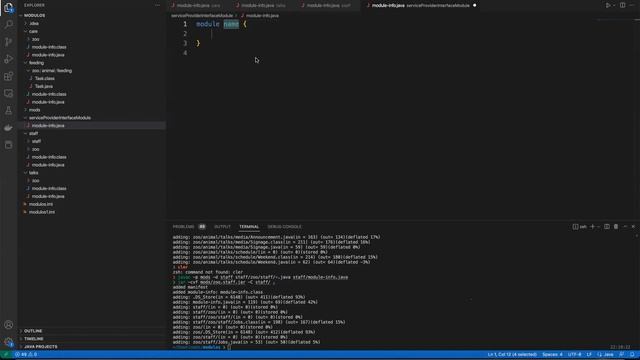Click the notifications bell in status bar

click(632, 354)
